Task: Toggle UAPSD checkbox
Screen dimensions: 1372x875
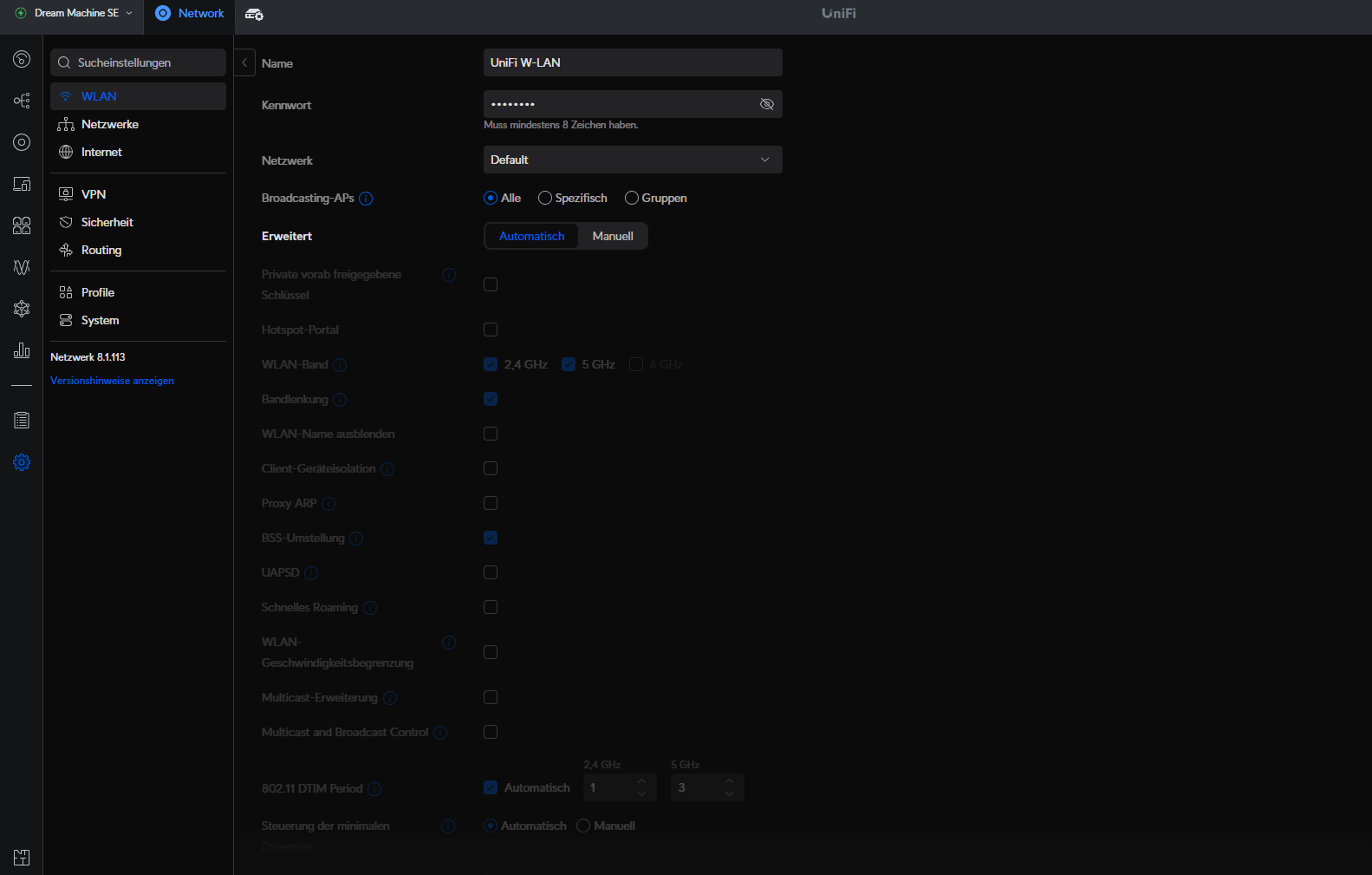Action: pyautogui.click(x=491, y=572)
